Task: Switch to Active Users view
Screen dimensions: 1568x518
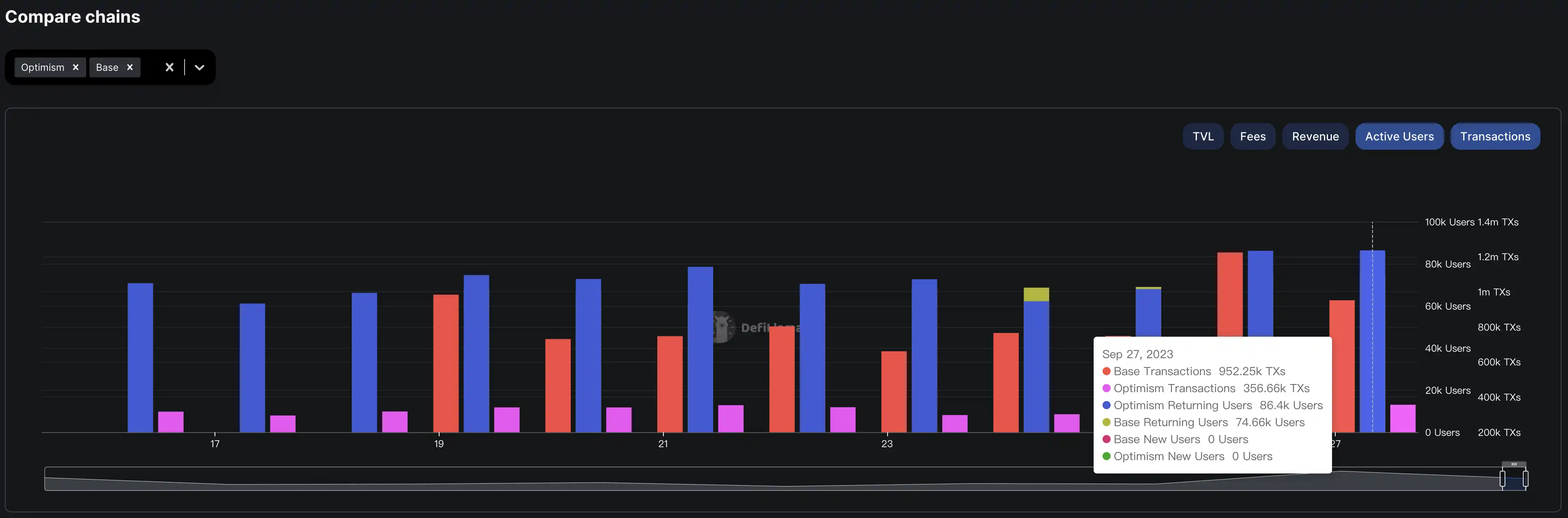Action: point(1399,135)
